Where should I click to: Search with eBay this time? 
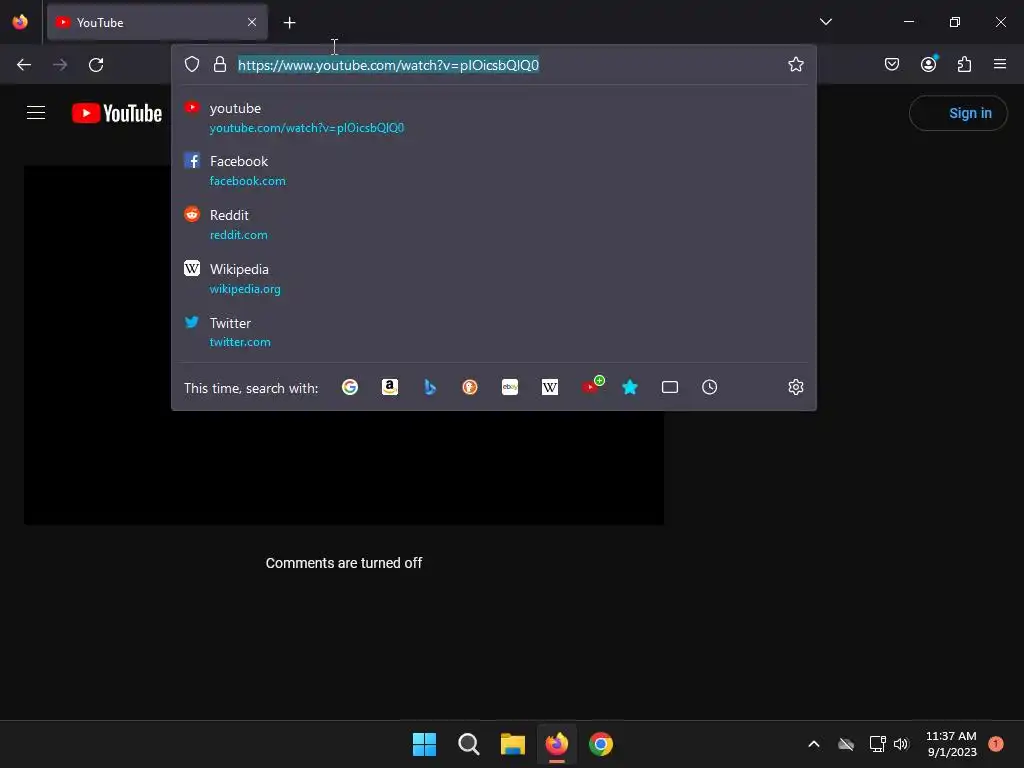pyautogui.click(x=510, y=387)
